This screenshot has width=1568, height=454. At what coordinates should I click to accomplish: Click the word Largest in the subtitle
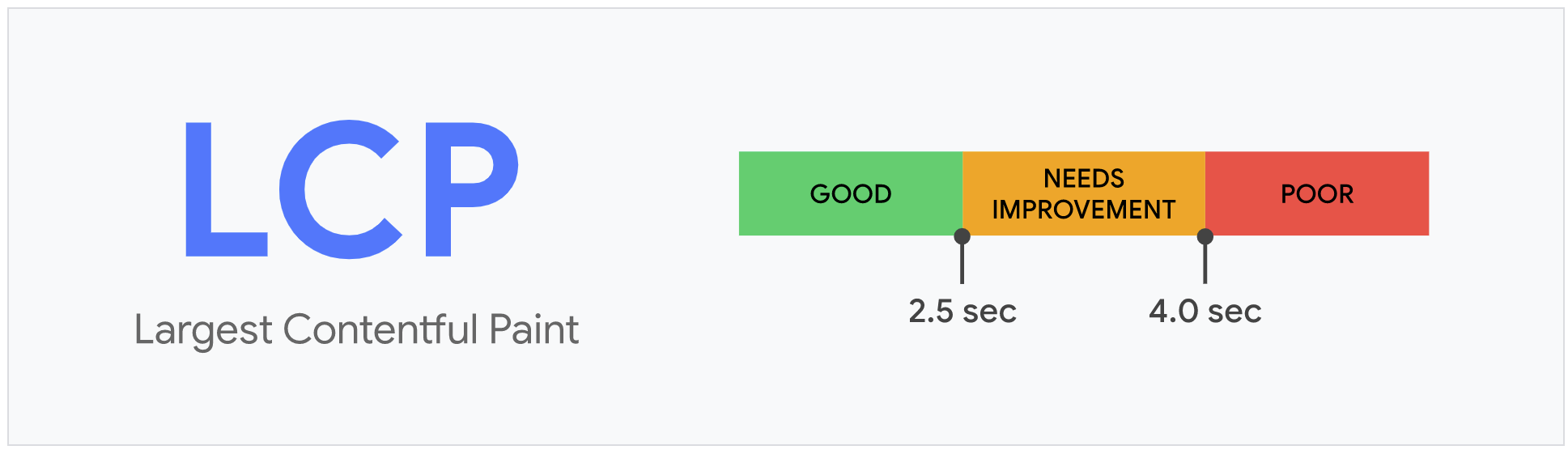click(202, 330)
